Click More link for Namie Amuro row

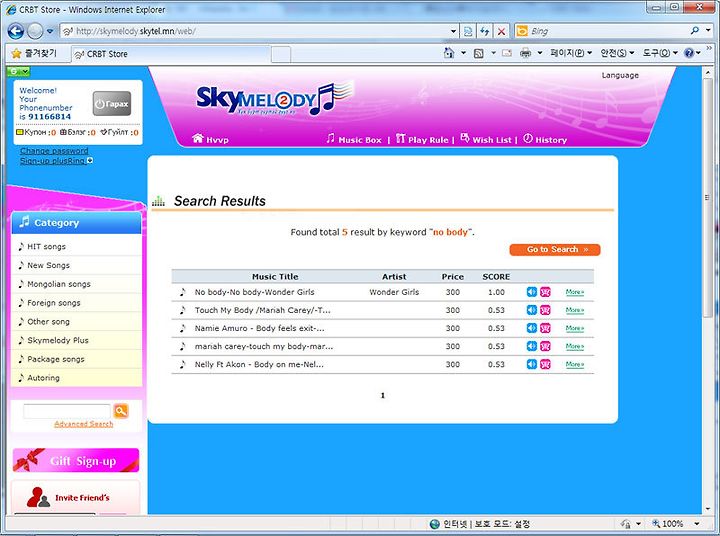point(574,328)
